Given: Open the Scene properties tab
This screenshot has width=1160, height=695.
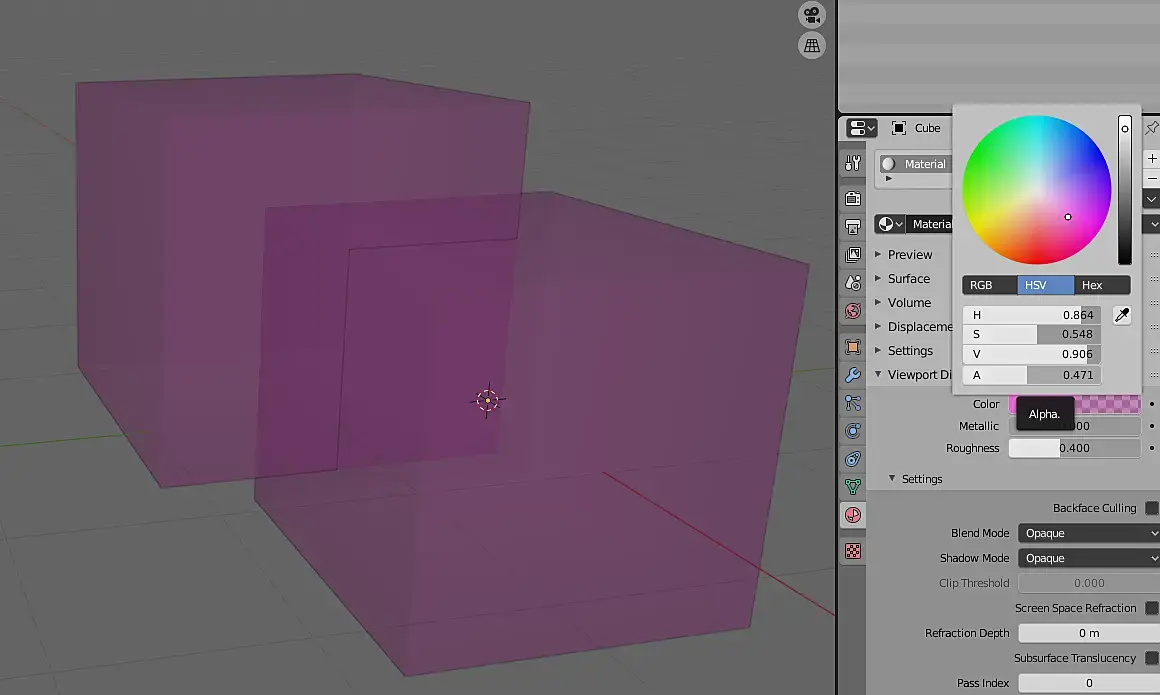Looking at the screenshot, I should pyautogui.click(x=853, y=283).
